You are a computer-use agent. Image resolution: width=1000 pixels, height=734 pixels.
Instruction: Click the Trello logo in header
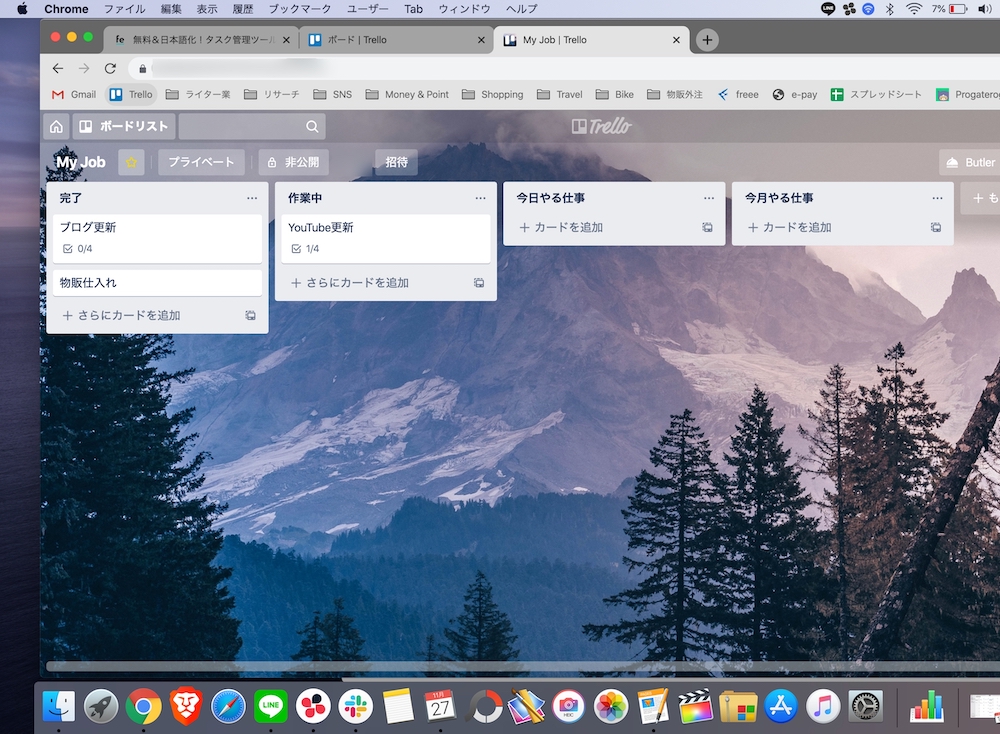pyautogui.click(x=601, y=126)
